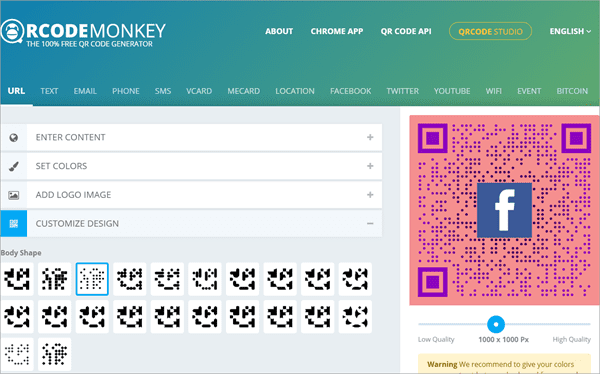
Task: Select the second body shape in the top row
Action: tap(55, 279)
